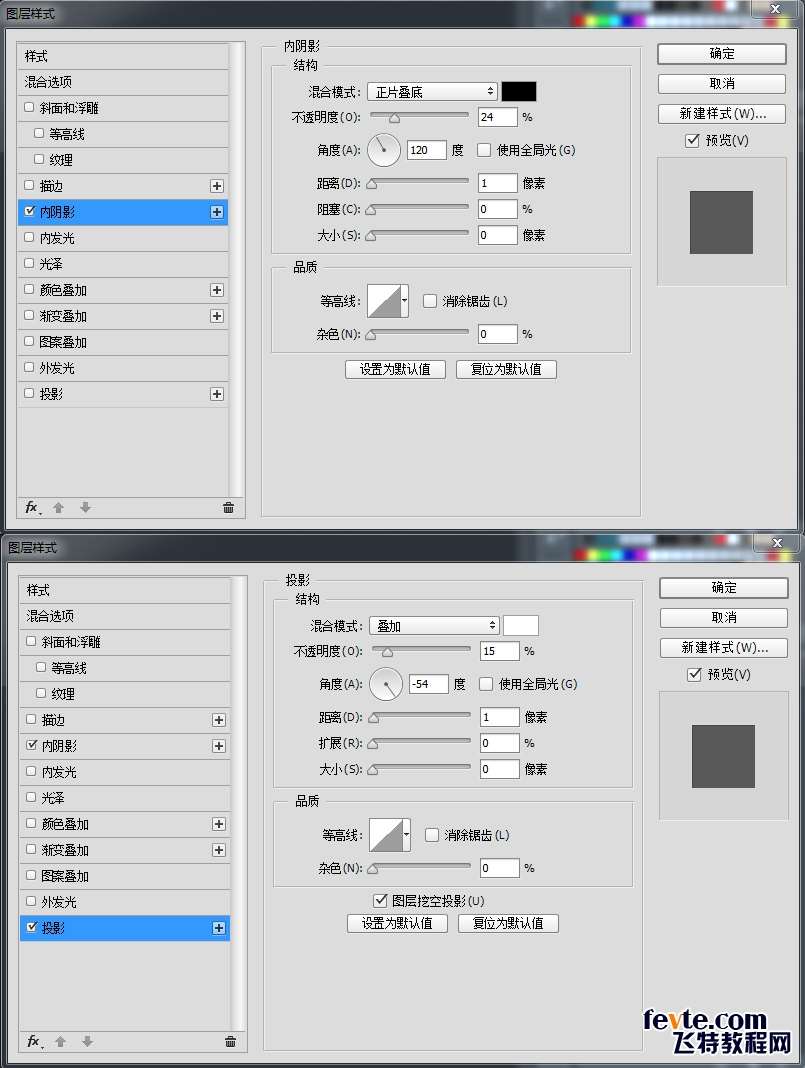Image resolution: width=805 pixels, height=1068 pixels.
Task: Add another 描边 effect in lower dialog
Action: [x=219, y=720]
